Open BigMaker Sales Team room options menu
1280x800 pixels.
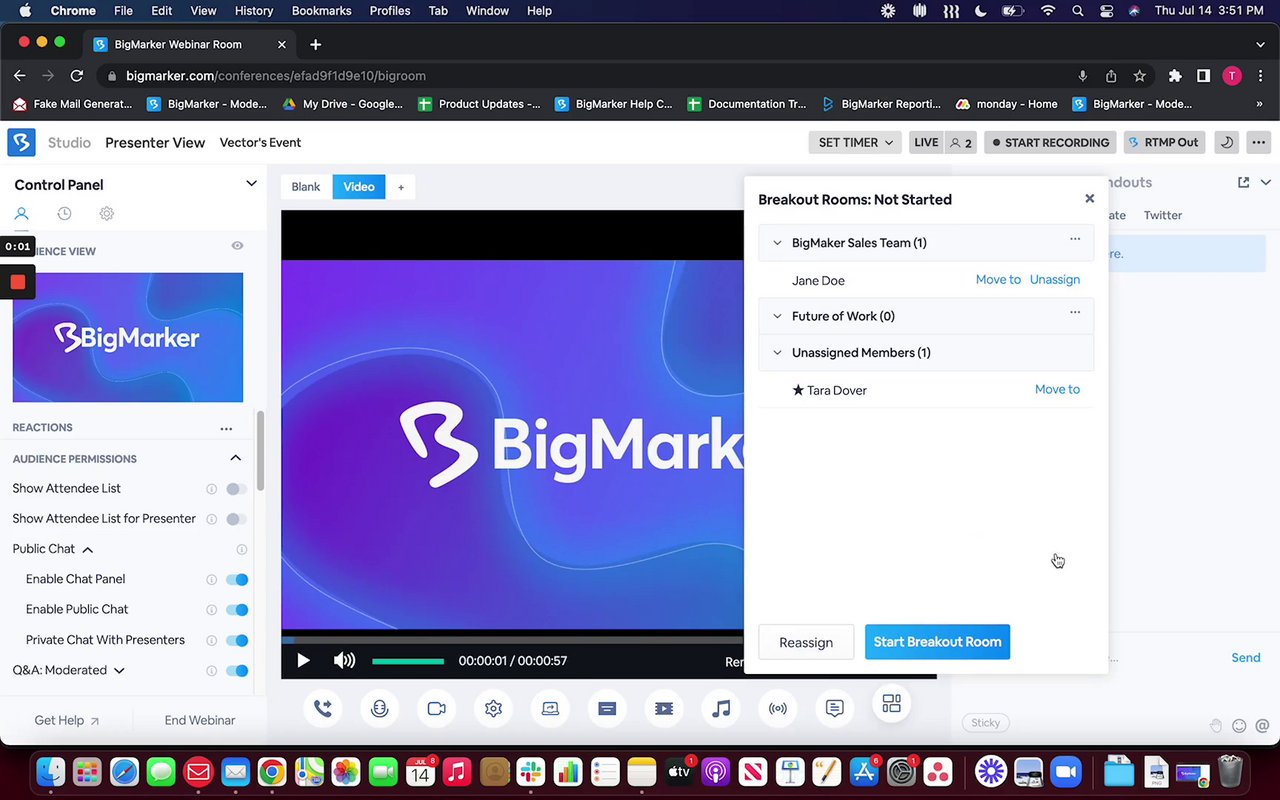(1075, 239)
